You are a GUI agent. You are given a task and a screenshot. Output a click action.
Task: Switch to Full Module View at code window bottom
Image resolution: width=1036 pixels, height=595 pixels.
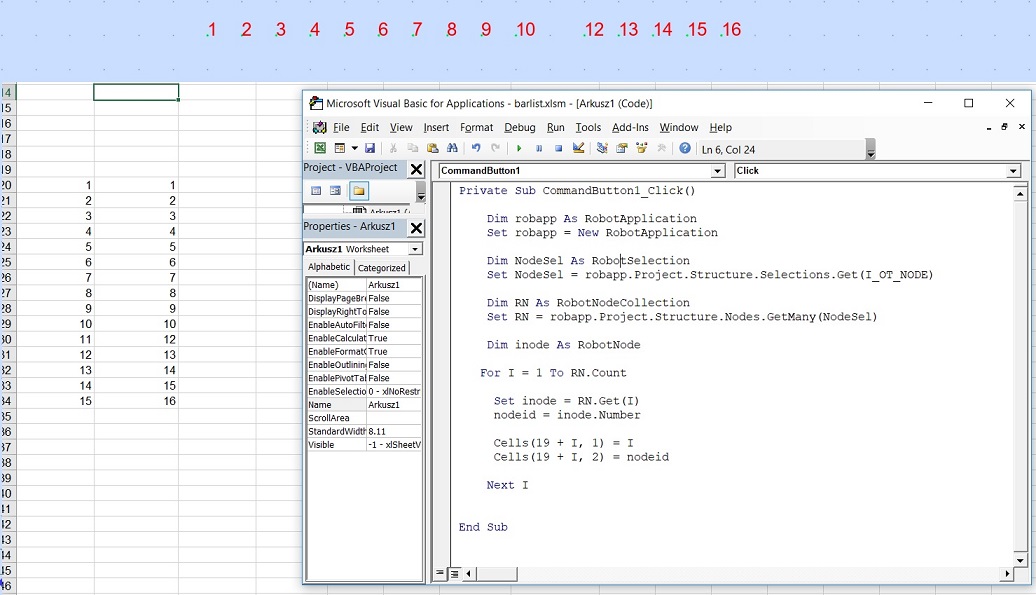[455, 573]
